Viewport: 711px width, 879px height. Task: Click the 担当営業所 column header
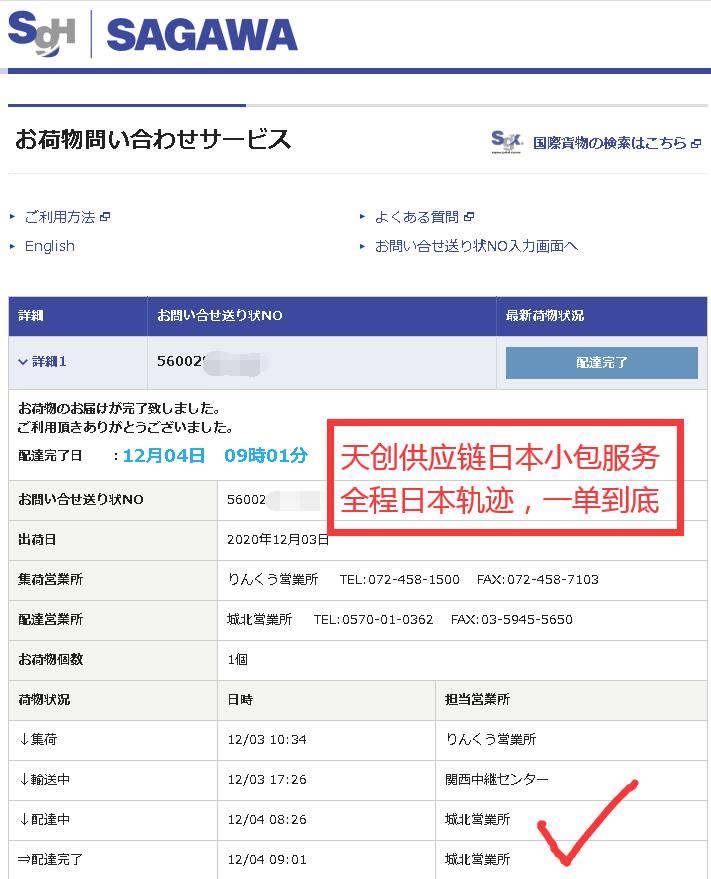(x=477, y=700)
